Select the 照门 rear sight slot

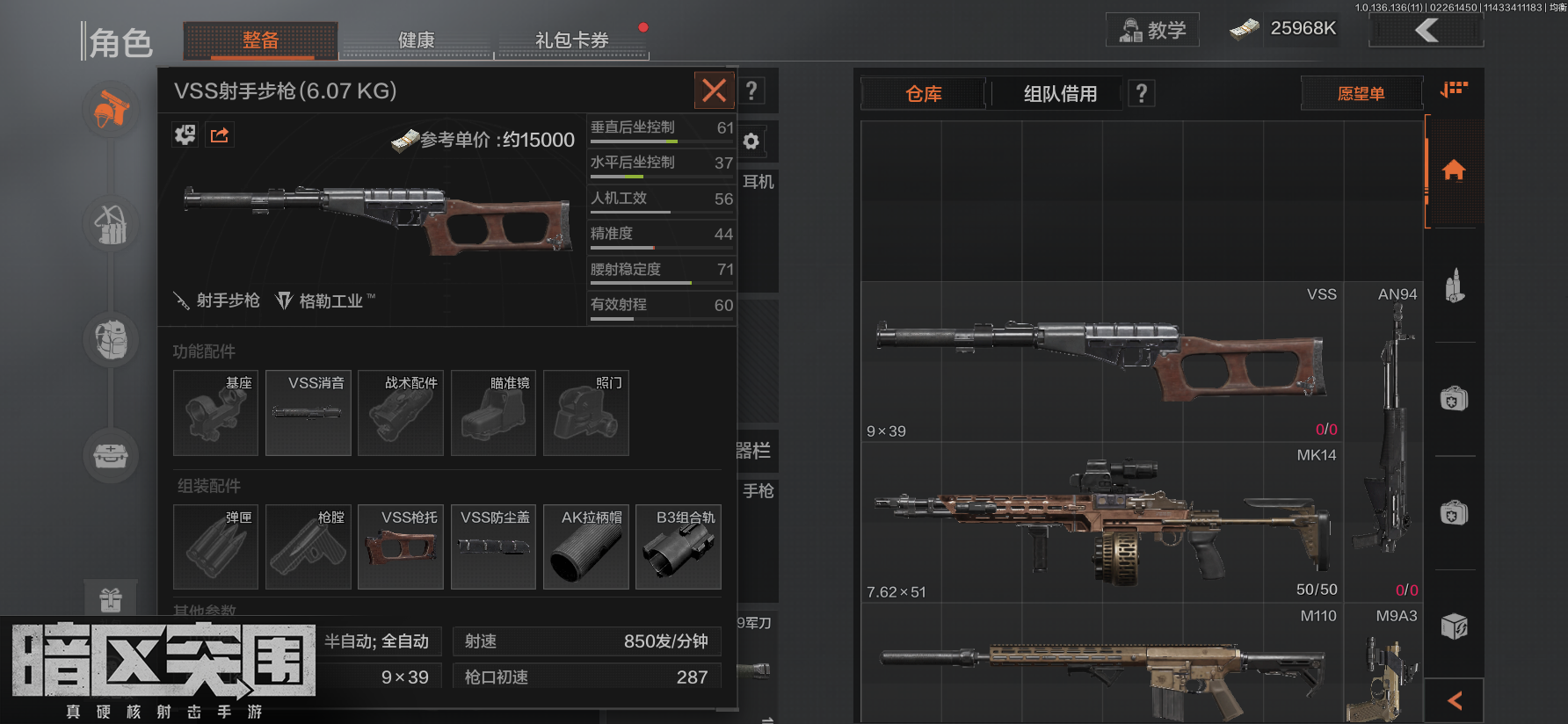586,413
